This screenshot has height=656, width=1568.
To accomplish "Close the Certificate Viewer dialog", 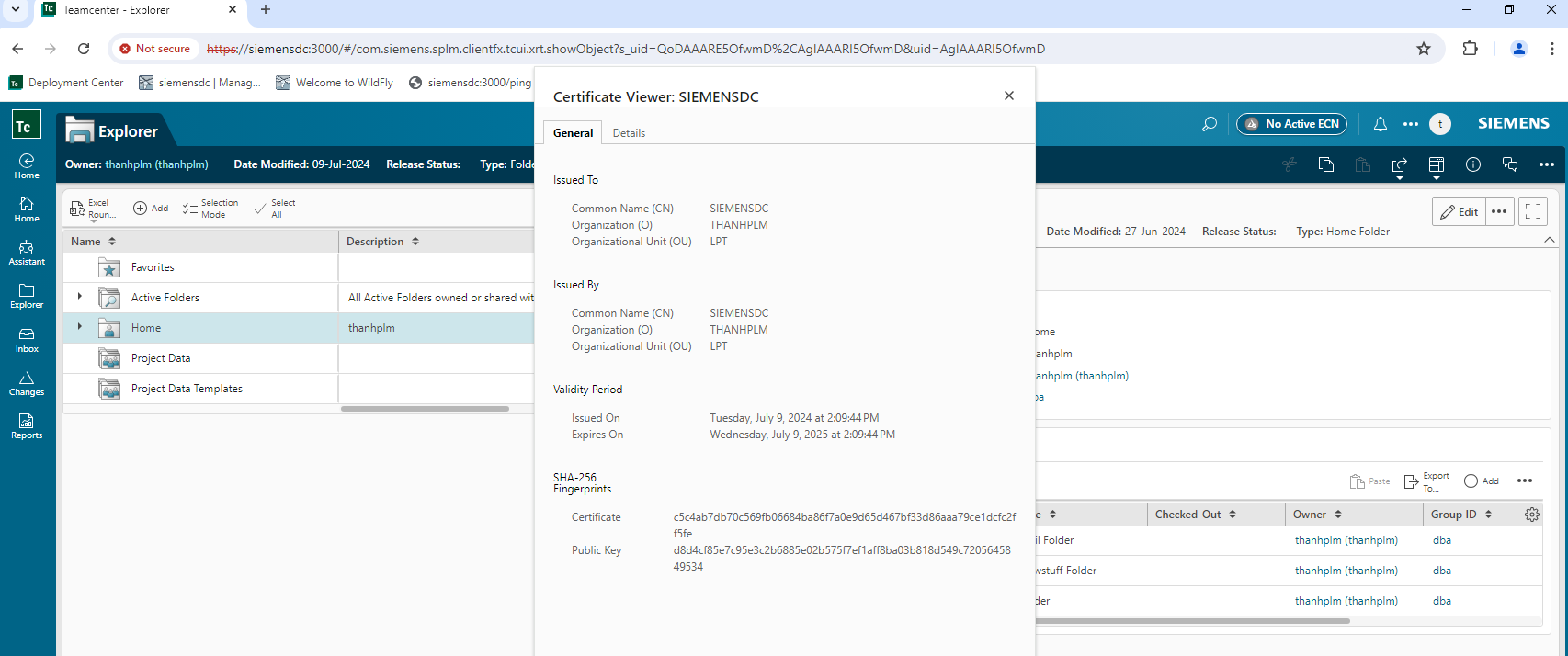I will pos(1009,96).
